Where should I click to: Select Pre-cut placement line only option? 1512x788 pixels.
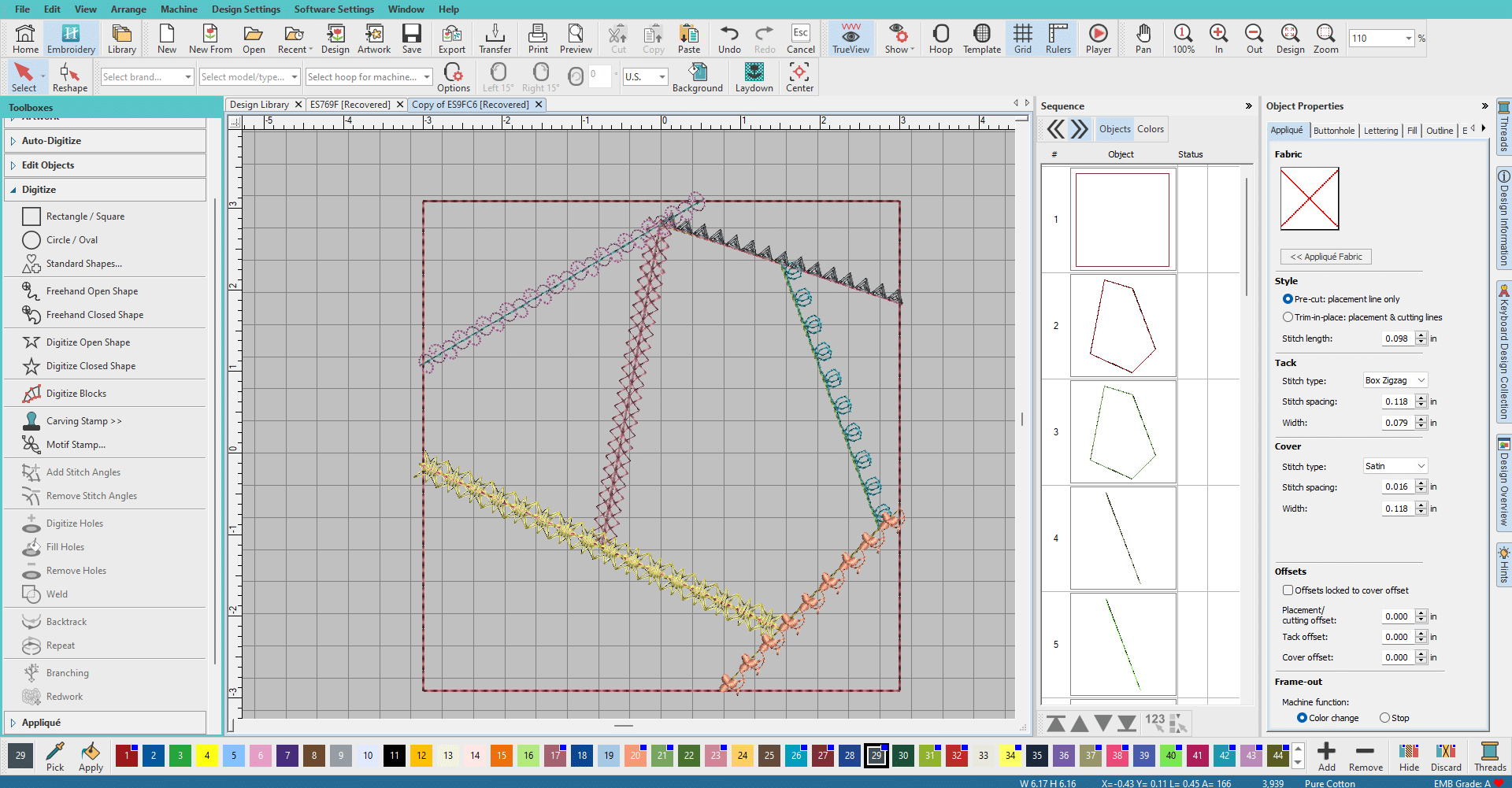click(x=1288, y=299)
